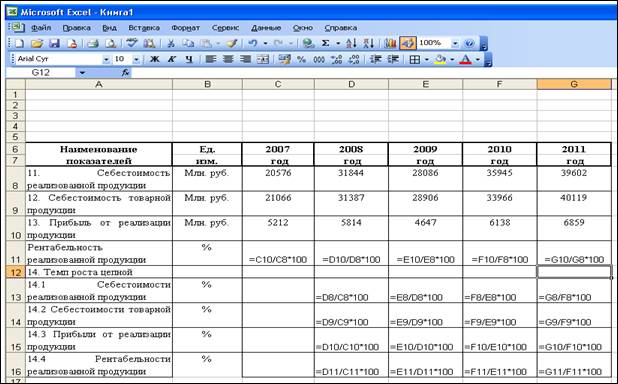Sort descending with the Z-A icon
This screenshot has height=384, width=618.
point(369,43)
